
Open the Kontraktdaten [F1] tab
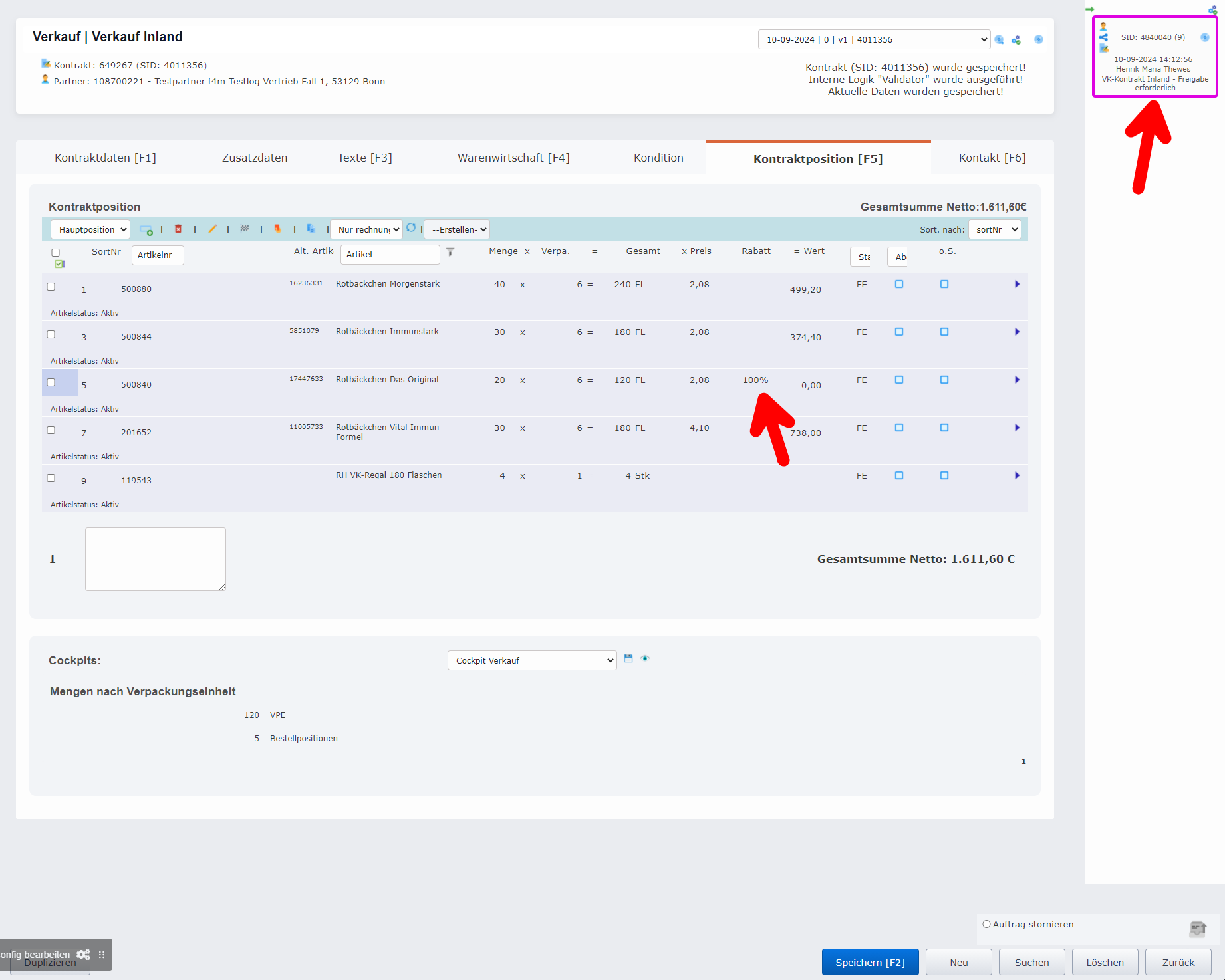(x=105, y=158)
